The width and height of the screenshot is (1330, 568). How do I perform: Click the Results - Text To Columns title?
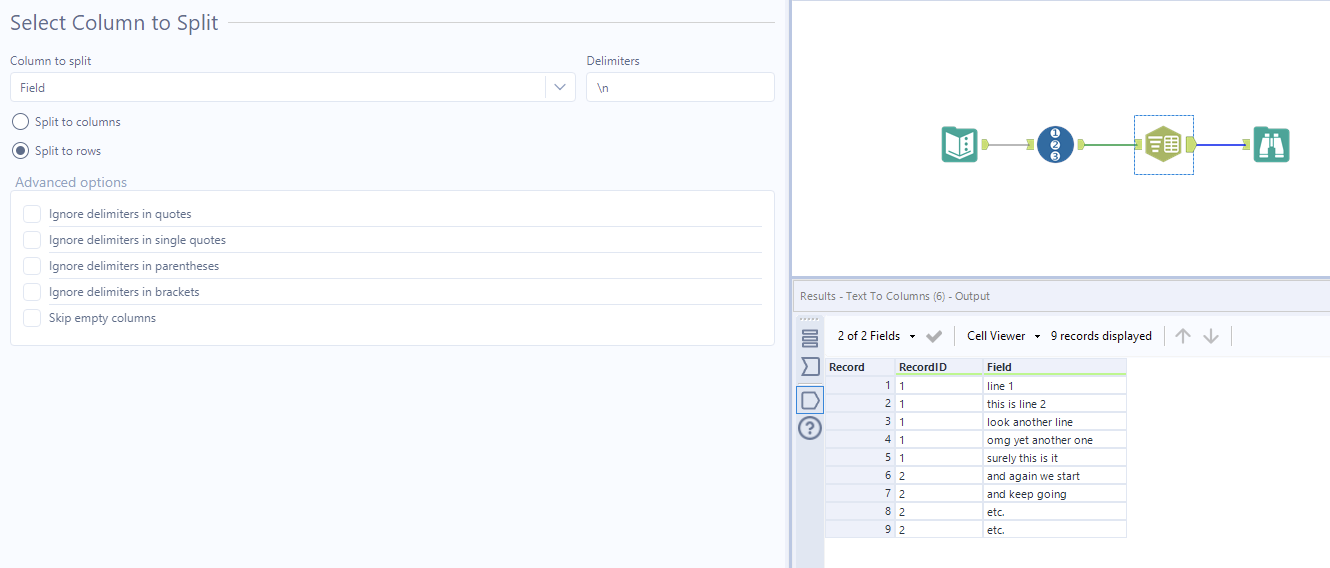(x=895, y=296)
